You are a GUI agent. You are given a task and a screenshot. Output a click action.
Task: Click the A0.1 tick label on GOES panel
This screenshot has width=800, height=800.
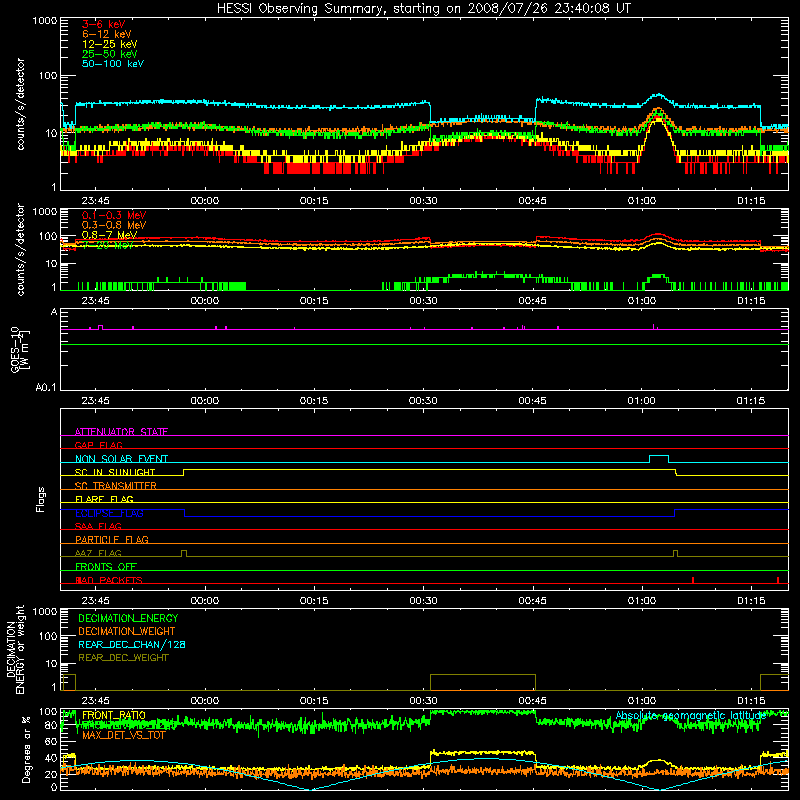click(46, 388)
